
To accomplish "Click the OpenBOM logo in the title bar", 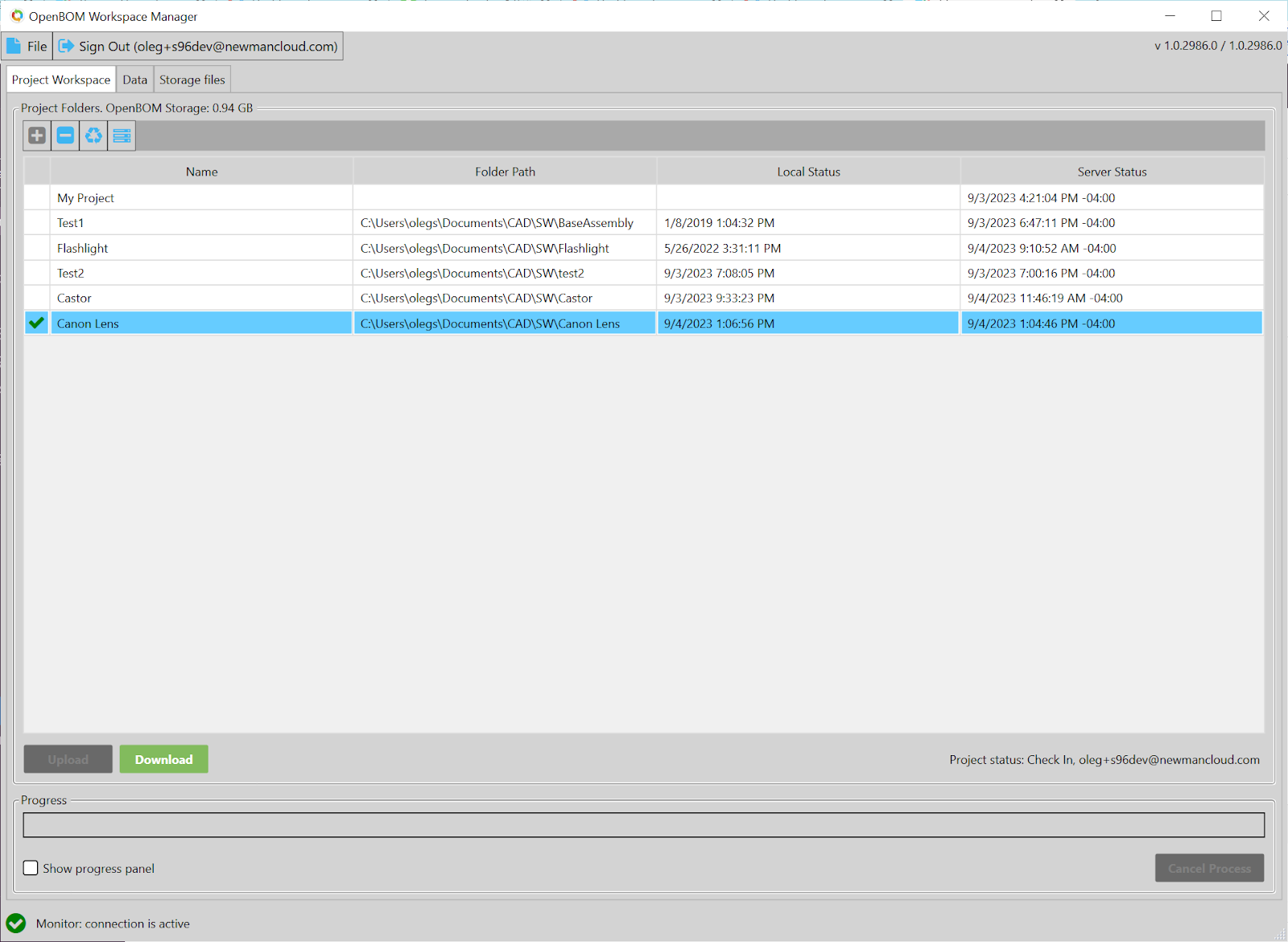I will (x=17, y=16).
